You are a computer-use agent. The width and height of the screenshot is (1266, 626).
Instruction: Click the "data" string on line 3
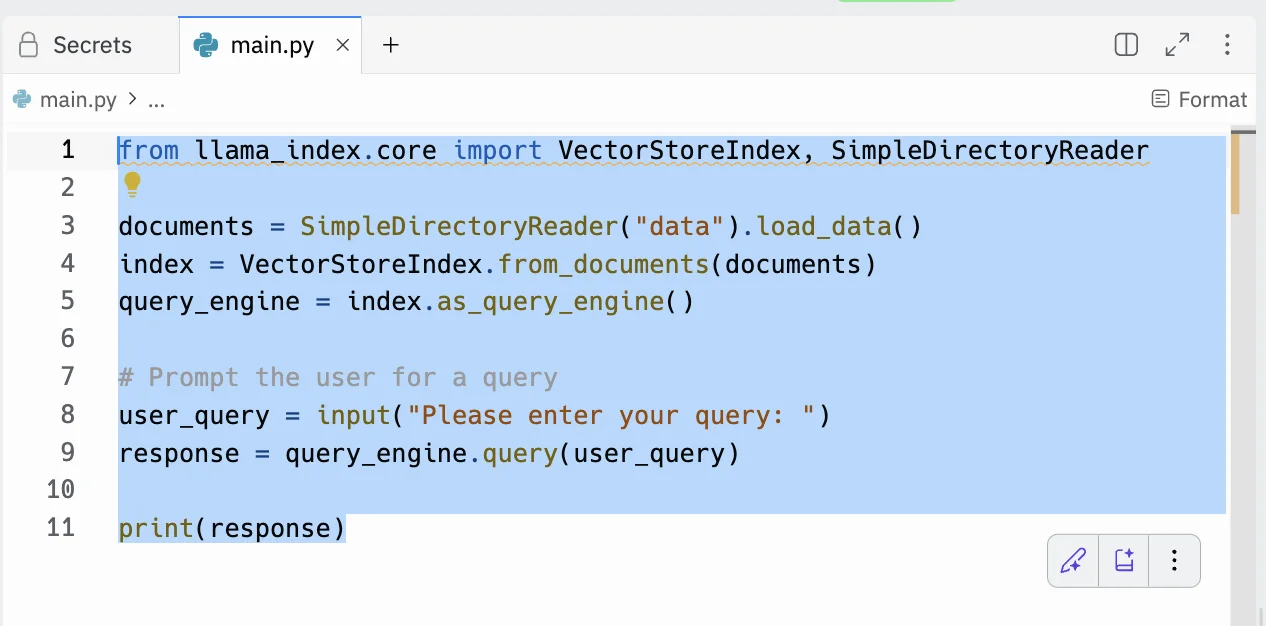tap(680, 227)
